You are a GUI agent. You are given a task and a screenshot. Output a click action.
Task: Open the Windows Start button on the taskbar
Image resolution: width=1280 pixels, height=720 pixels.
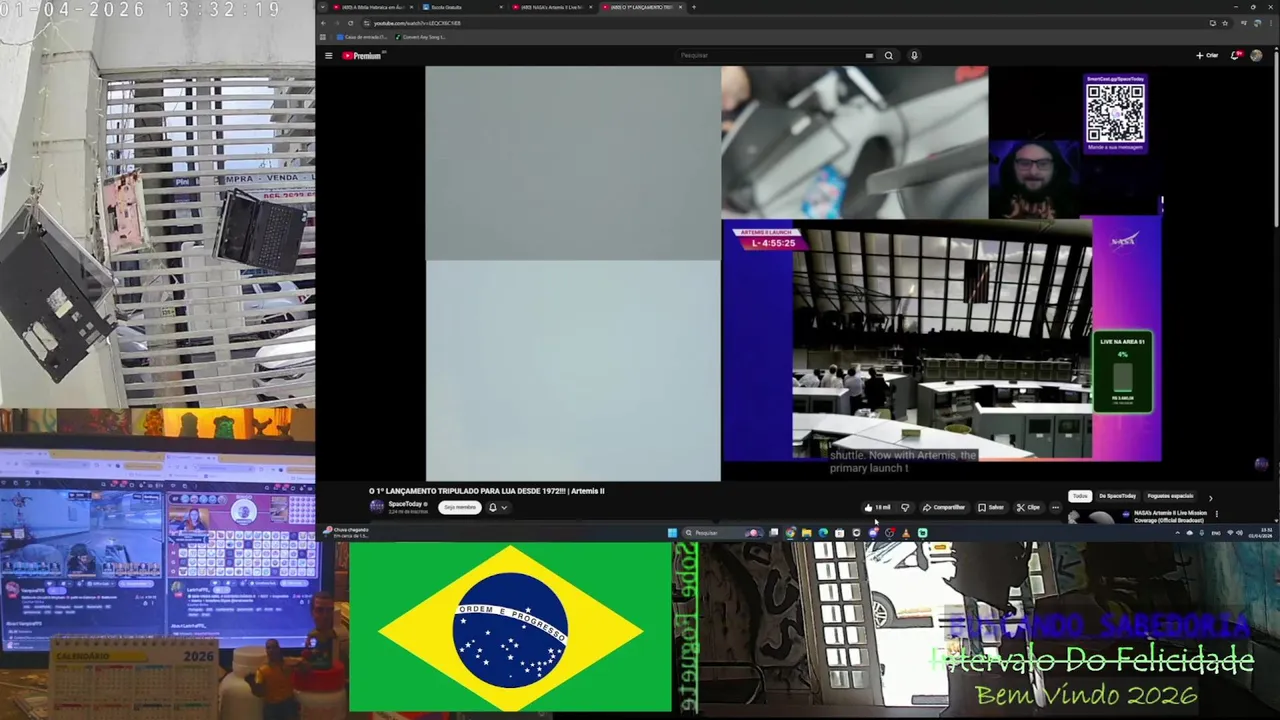click(672, 533)
